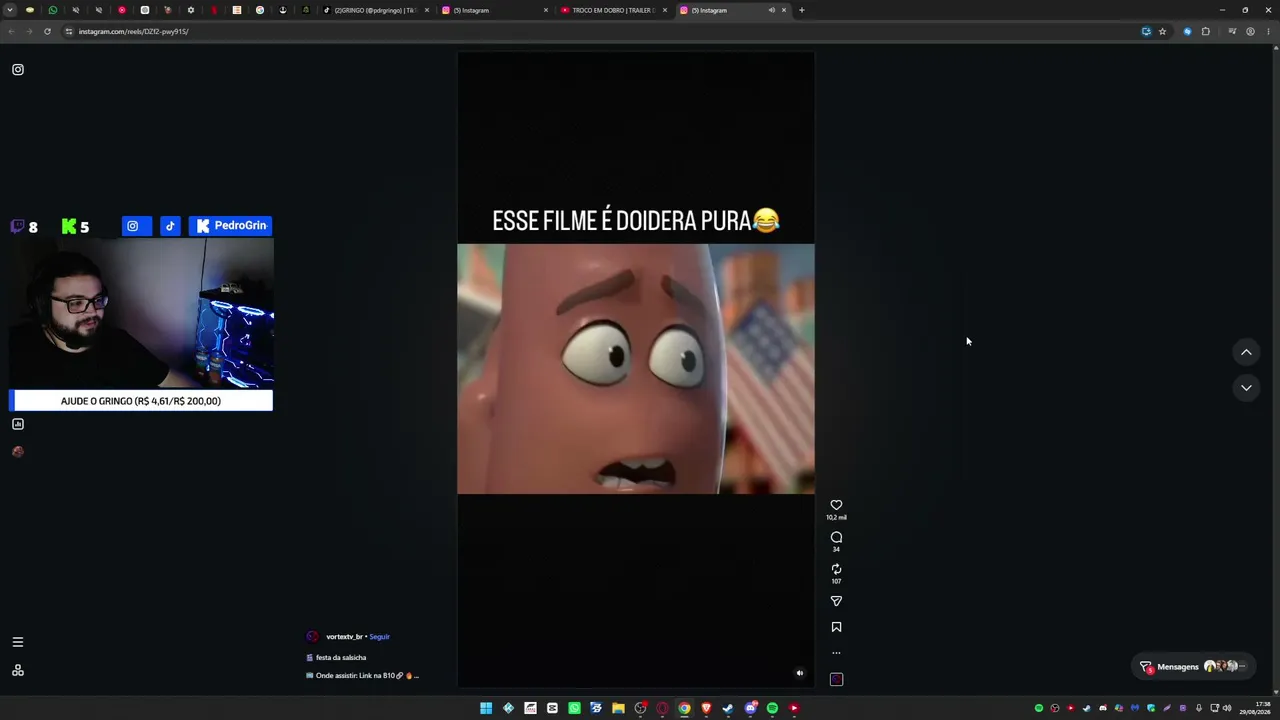The image size is (1280, 720).
Task: Open the vortextv_br avatar
Action: pyautogui.click(x=313, y=637)
